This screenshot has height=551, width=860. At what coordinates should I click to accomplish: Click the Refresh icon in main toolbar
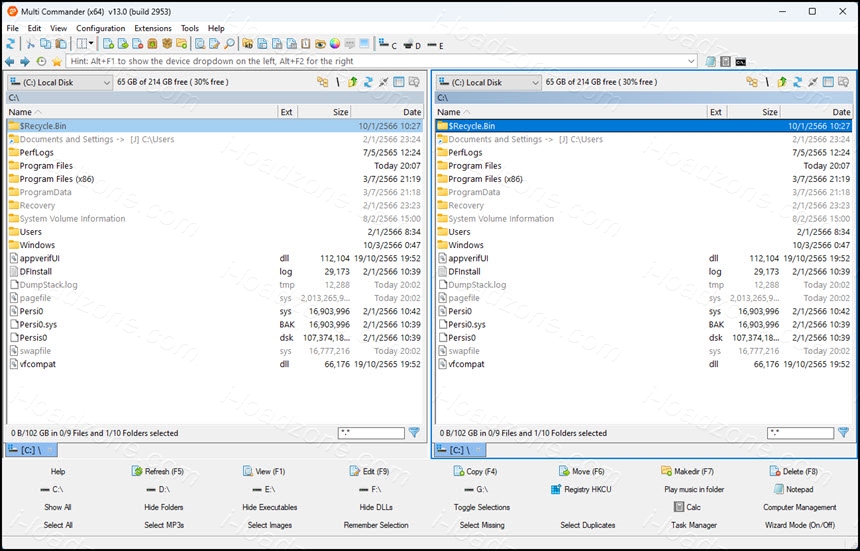pyautogui.click(x=11, y=44)
